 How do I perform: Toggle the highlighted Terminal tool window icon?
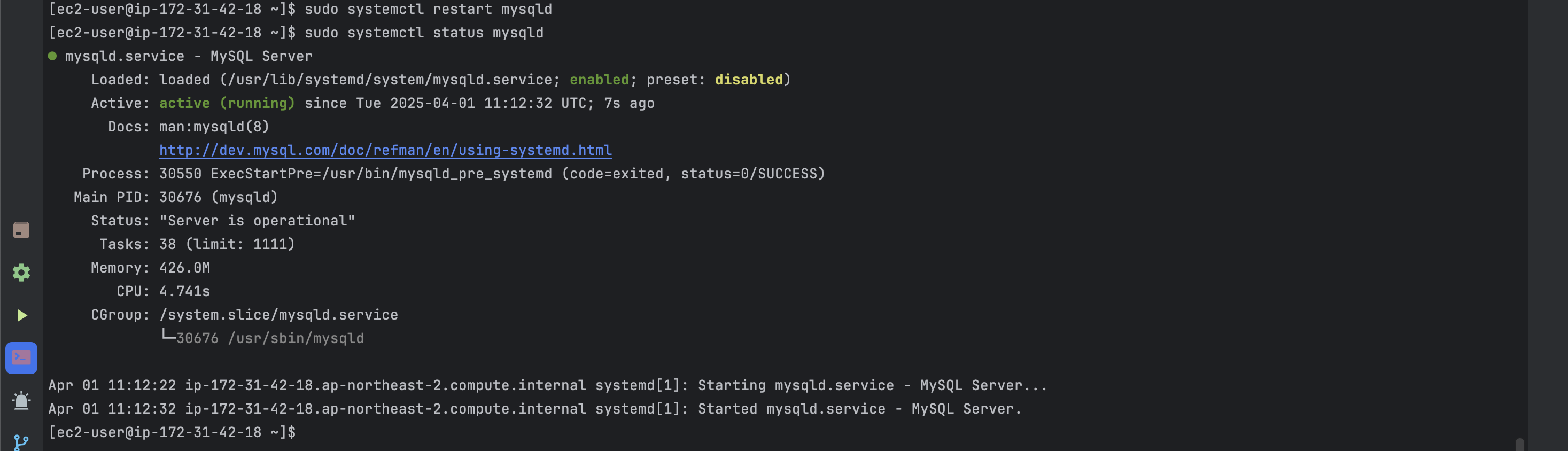click(x=21, y=357)
